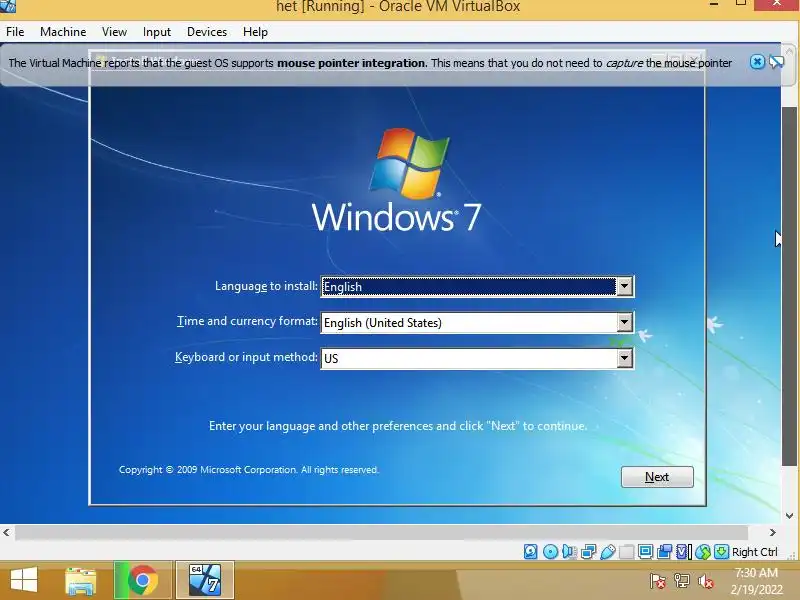Open the Input menu
This screenshot has width=800, height=600.
pyautogui.click(x=157, y=32)
